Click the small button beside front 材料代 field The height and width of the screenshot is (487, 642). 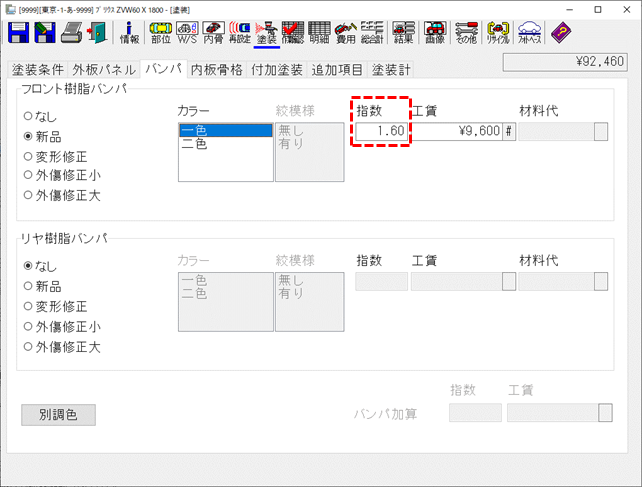tap(601, 131)
